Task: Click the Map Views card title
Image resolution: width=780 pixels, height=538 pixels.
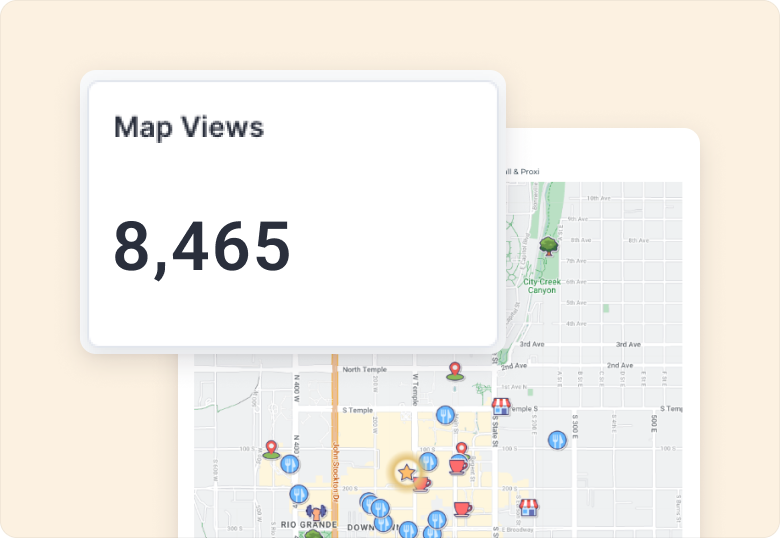Action: click(x=189, y=127)
